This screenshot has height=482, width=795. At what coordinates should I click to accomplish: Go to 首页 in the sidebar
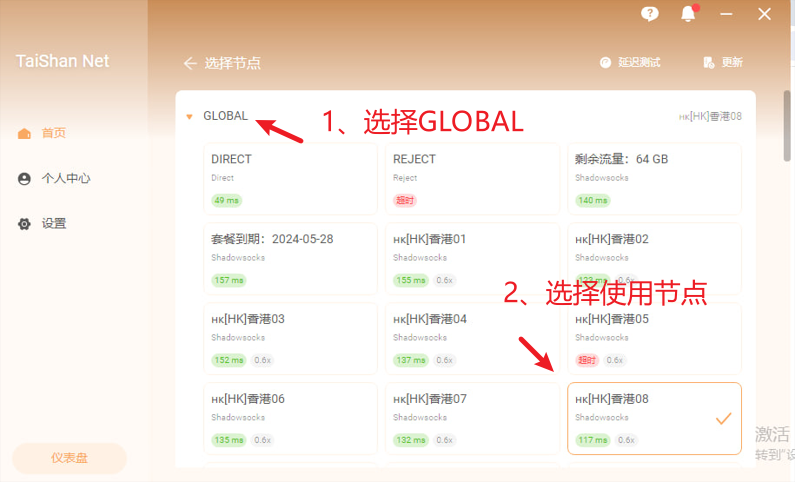pyautogui.click(x=54, y=133)
